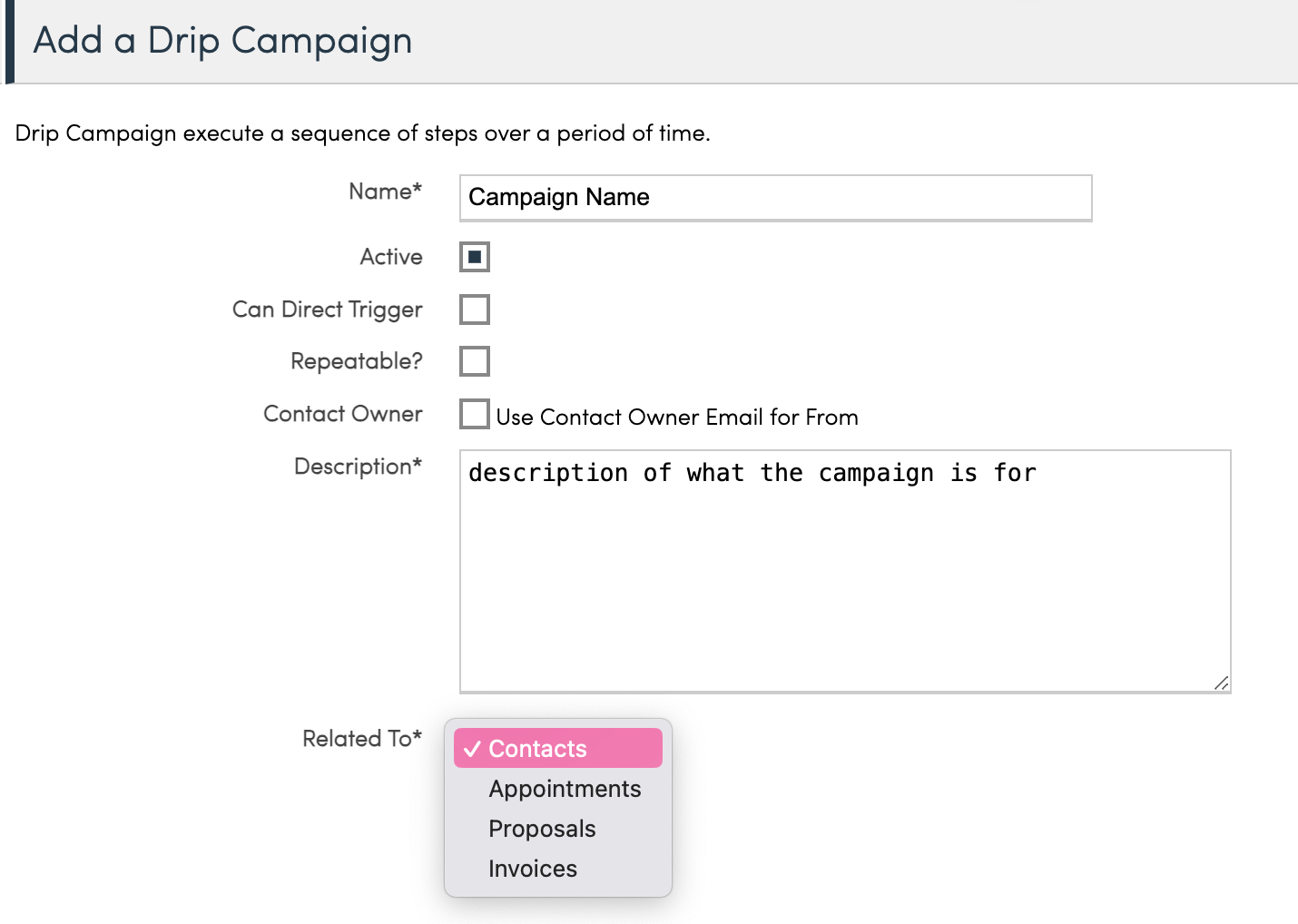
Task: Click into the Description text area
Action: coord(844,572)
